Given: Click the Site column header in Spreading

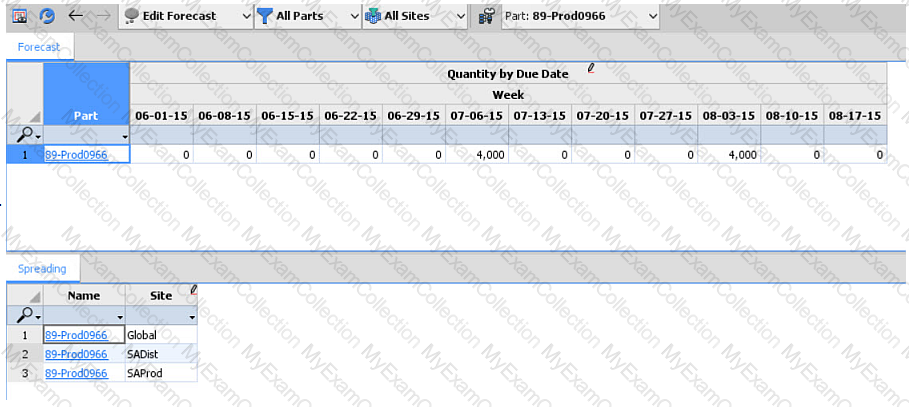Looking at the screenshot, I should coord(161,295).
